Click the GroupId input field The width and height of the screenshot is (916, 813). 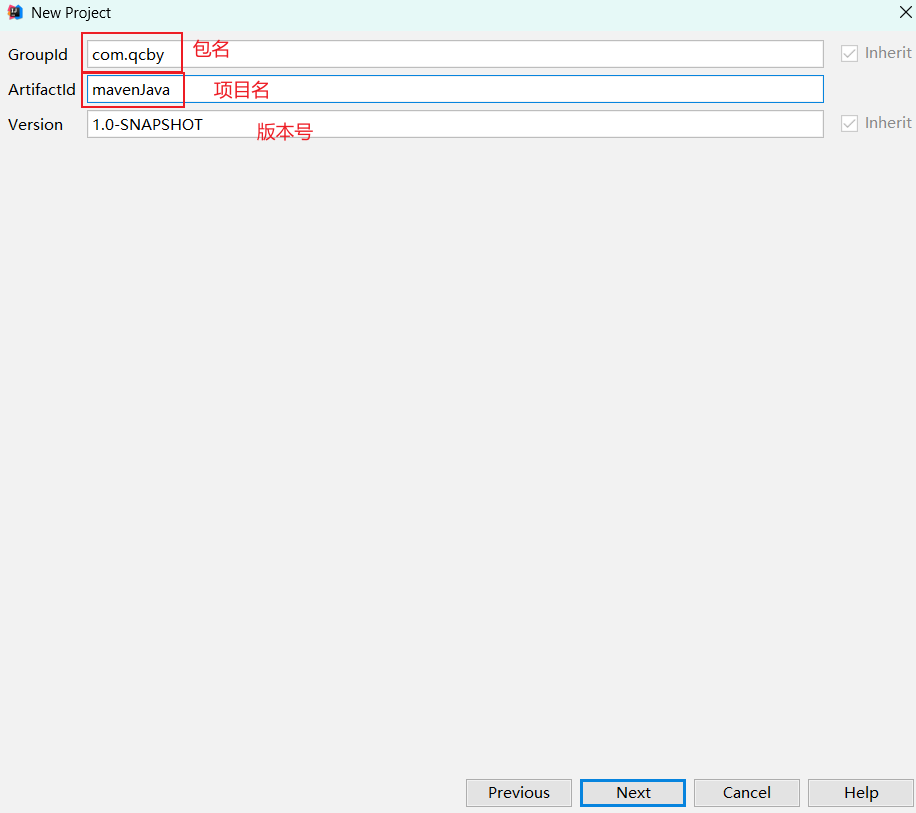point(455,54)
